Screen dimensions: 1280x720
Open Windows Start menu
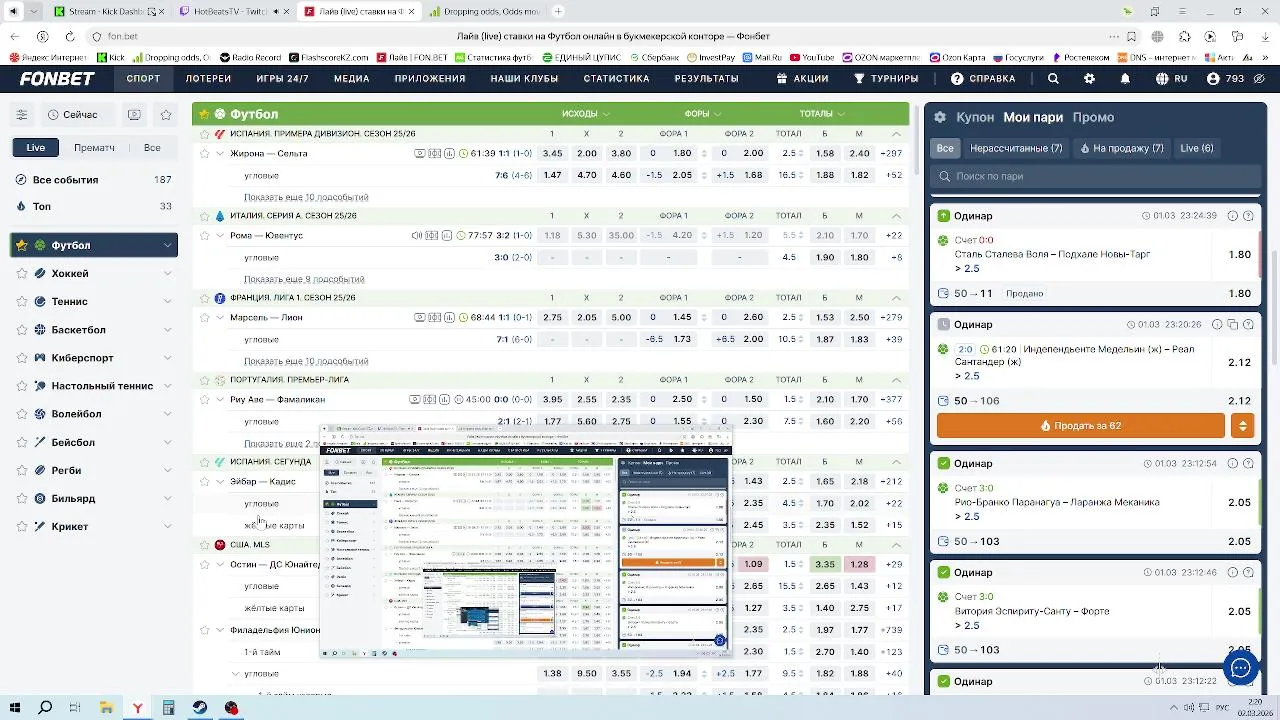[17, 708]
